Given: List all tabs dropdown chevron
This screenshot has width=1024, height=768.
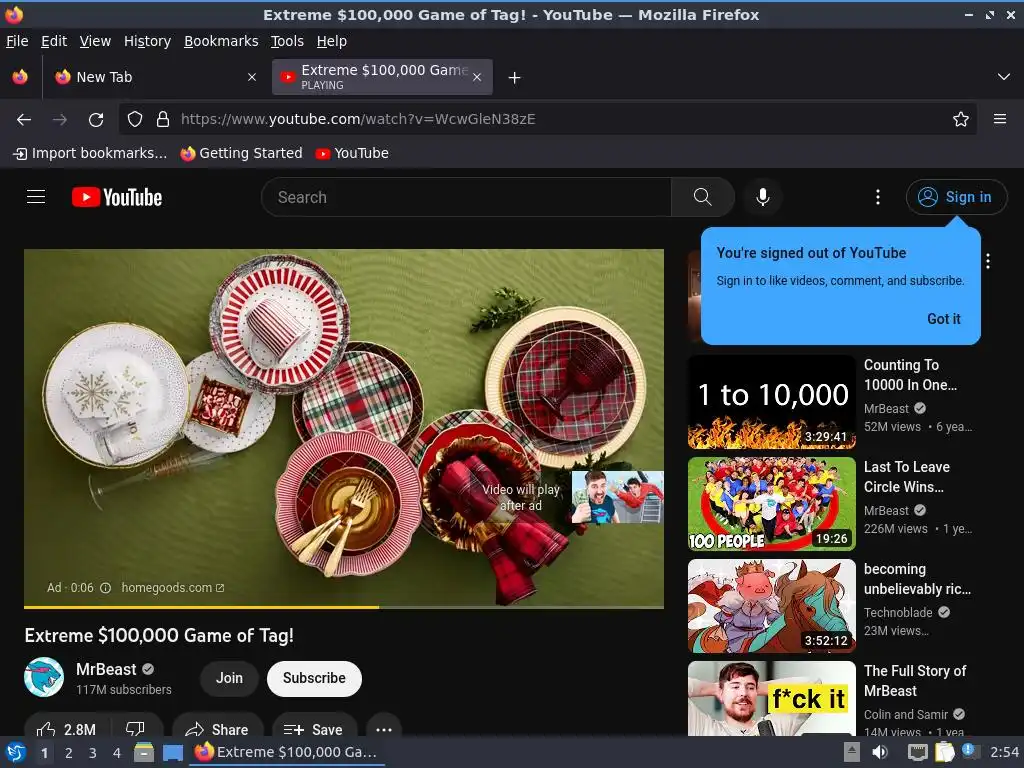Looking at the screenshot, I should pyautogui.click(x=1004, y=77).
